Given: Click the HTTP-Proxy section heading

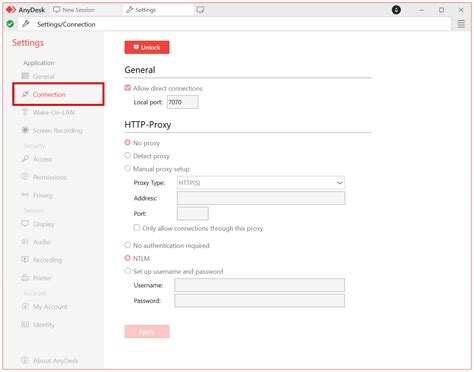Looking at the screenshot, I should coord(148,125).
